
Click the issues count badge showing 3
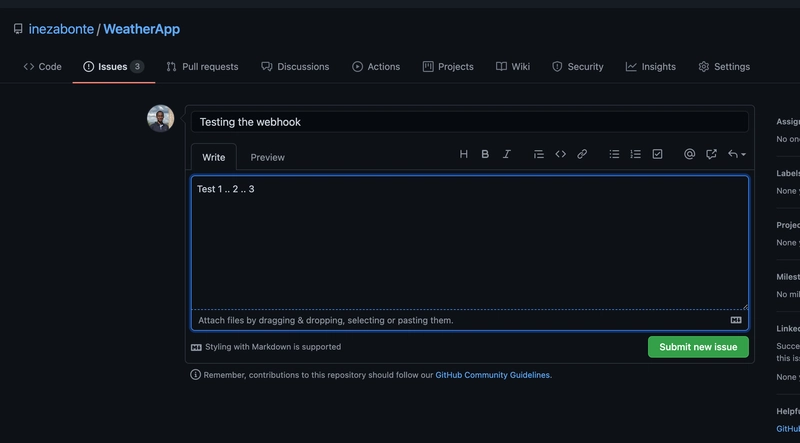137,67
